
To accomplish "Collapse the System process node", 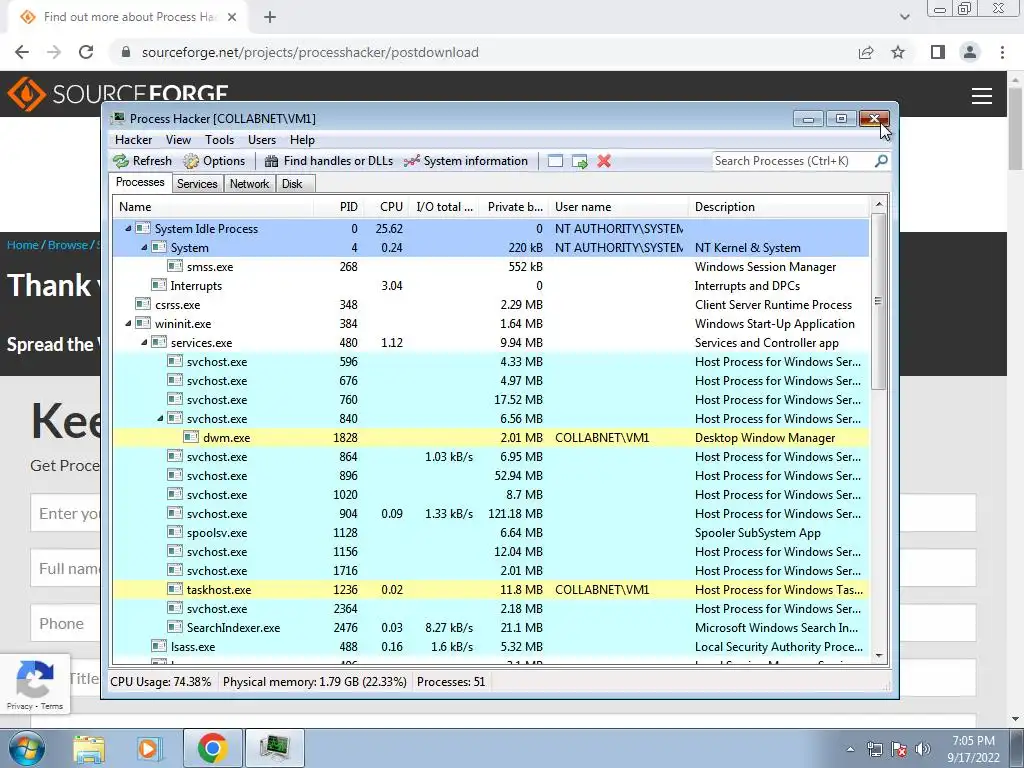I will (144, 248).
